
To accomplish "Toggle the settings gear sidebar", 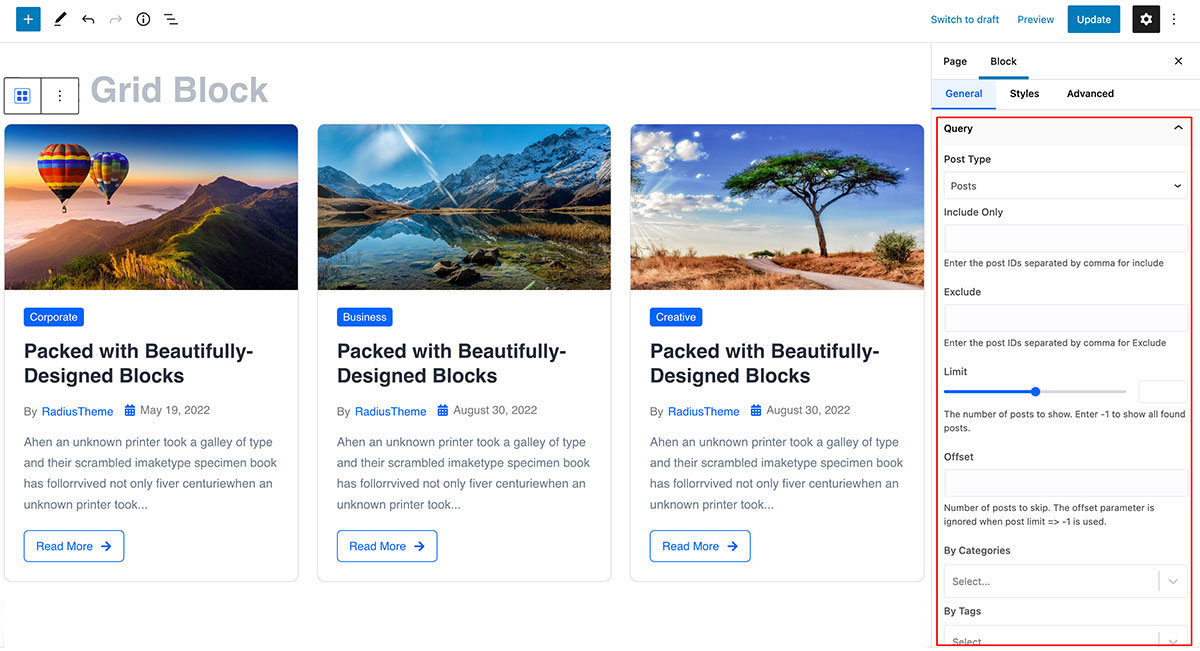I will coord(1146,19).
